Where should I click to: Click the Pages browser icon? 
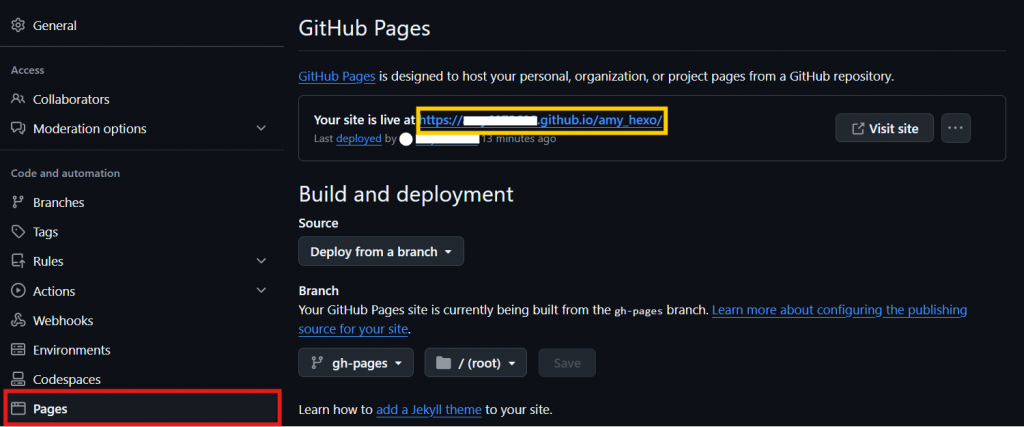(18, 409)
